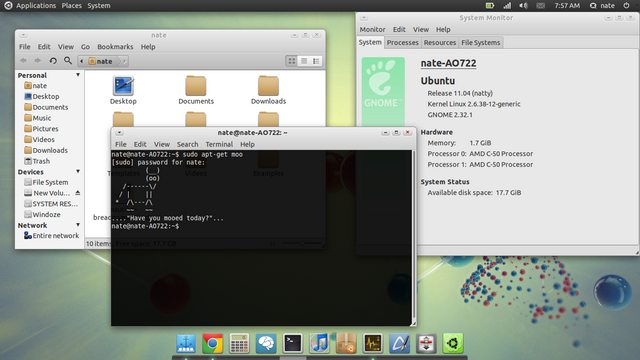
Task: Open the pen drawing icon in dock
Action: point(399,343)
